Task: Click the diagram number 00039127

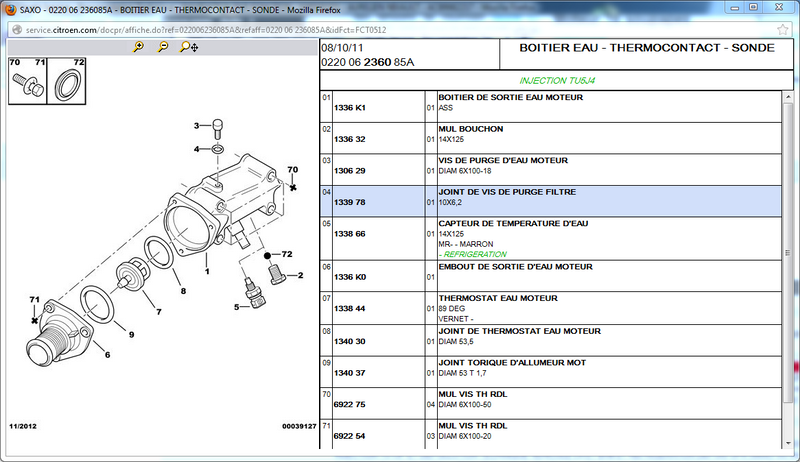Action: coord(299,426)
